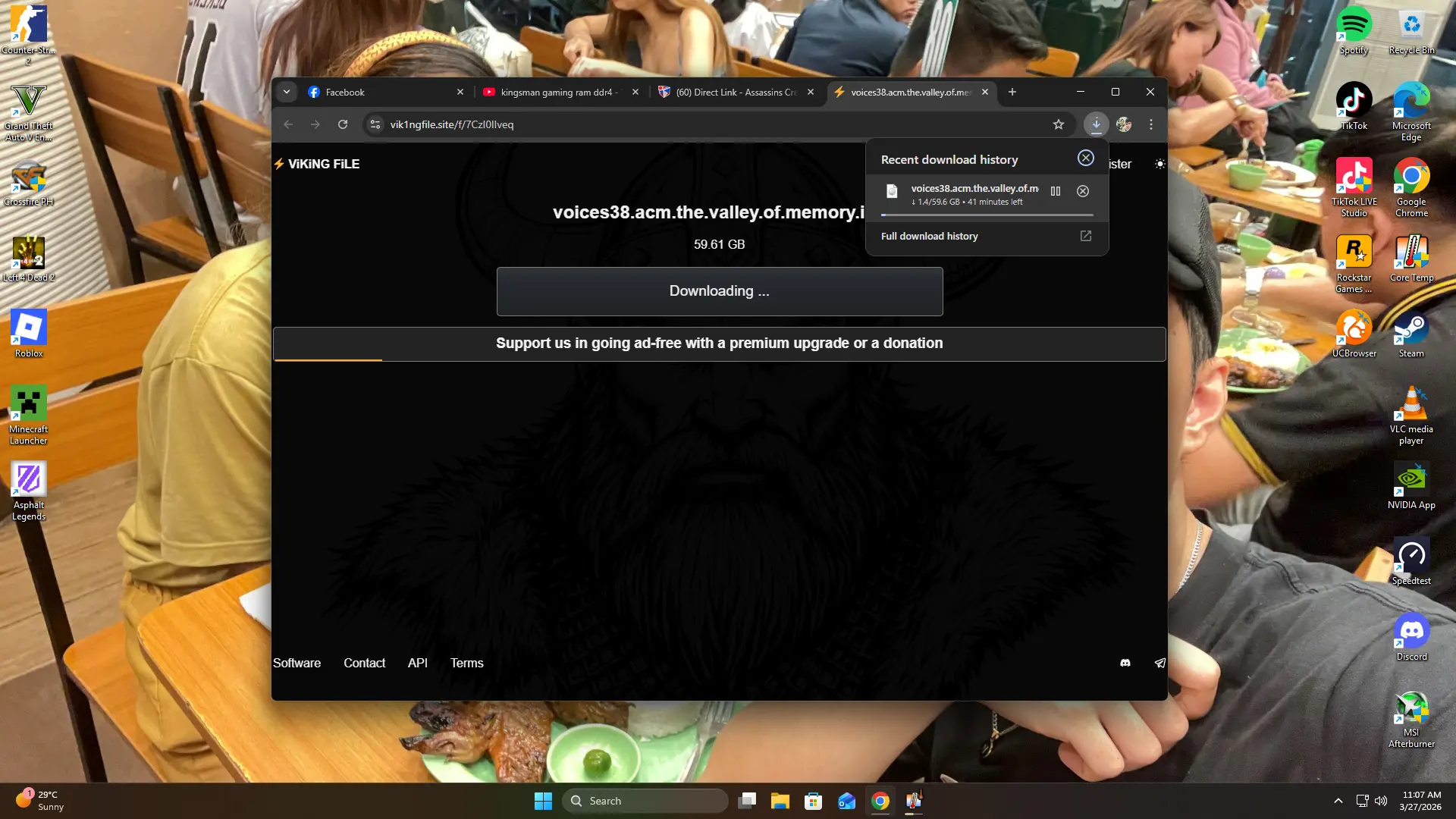This screenshot has width=1456, height=819.
Task: Go back in browser history
Action: (288, 124)
